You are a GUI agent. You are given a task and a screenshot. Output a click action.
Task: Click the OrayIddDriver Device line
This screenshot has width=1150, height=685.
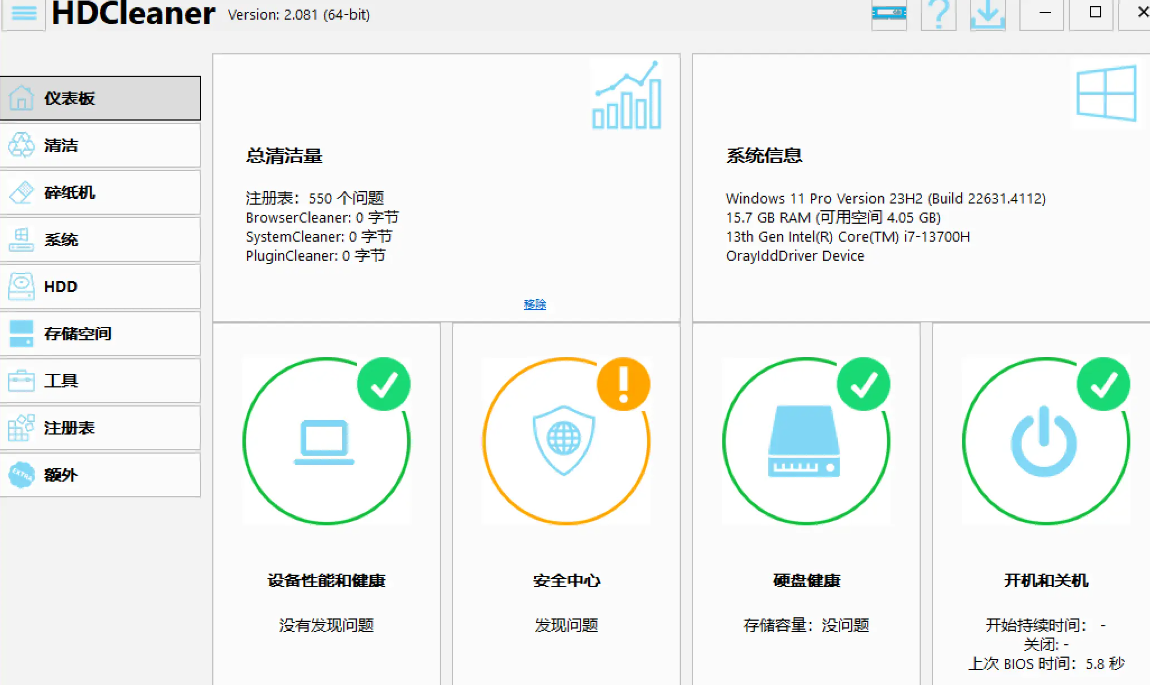[x=795, y=256]
